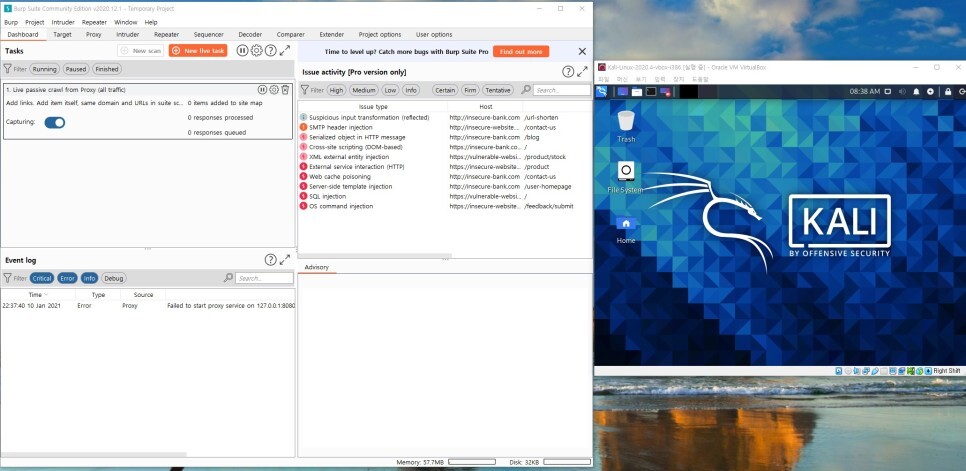The height and width of the screenshot is (471, 966).
Task: Toggle the Running tasks filter
Action: tap(44, 69)
